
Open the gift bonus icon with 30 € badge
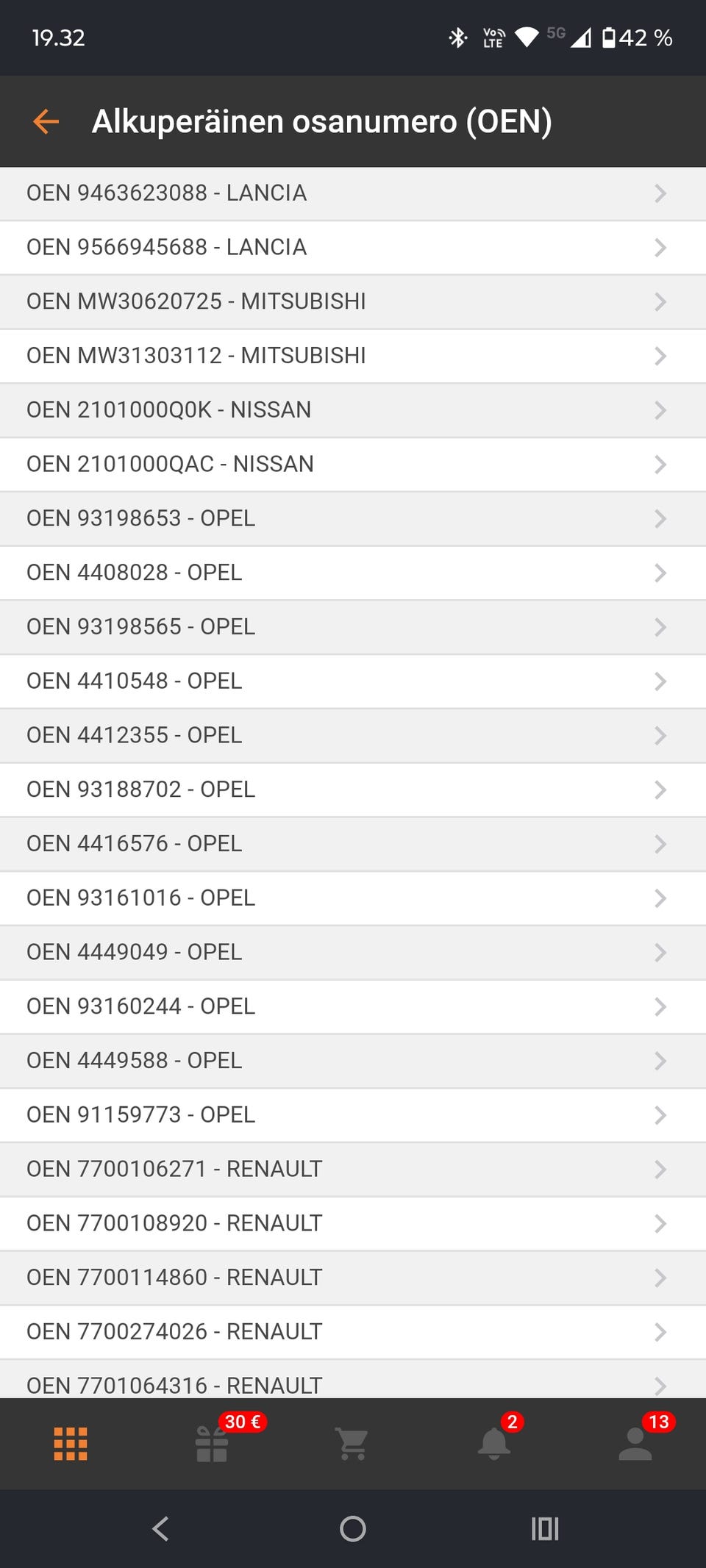[x=212, y=1444]
